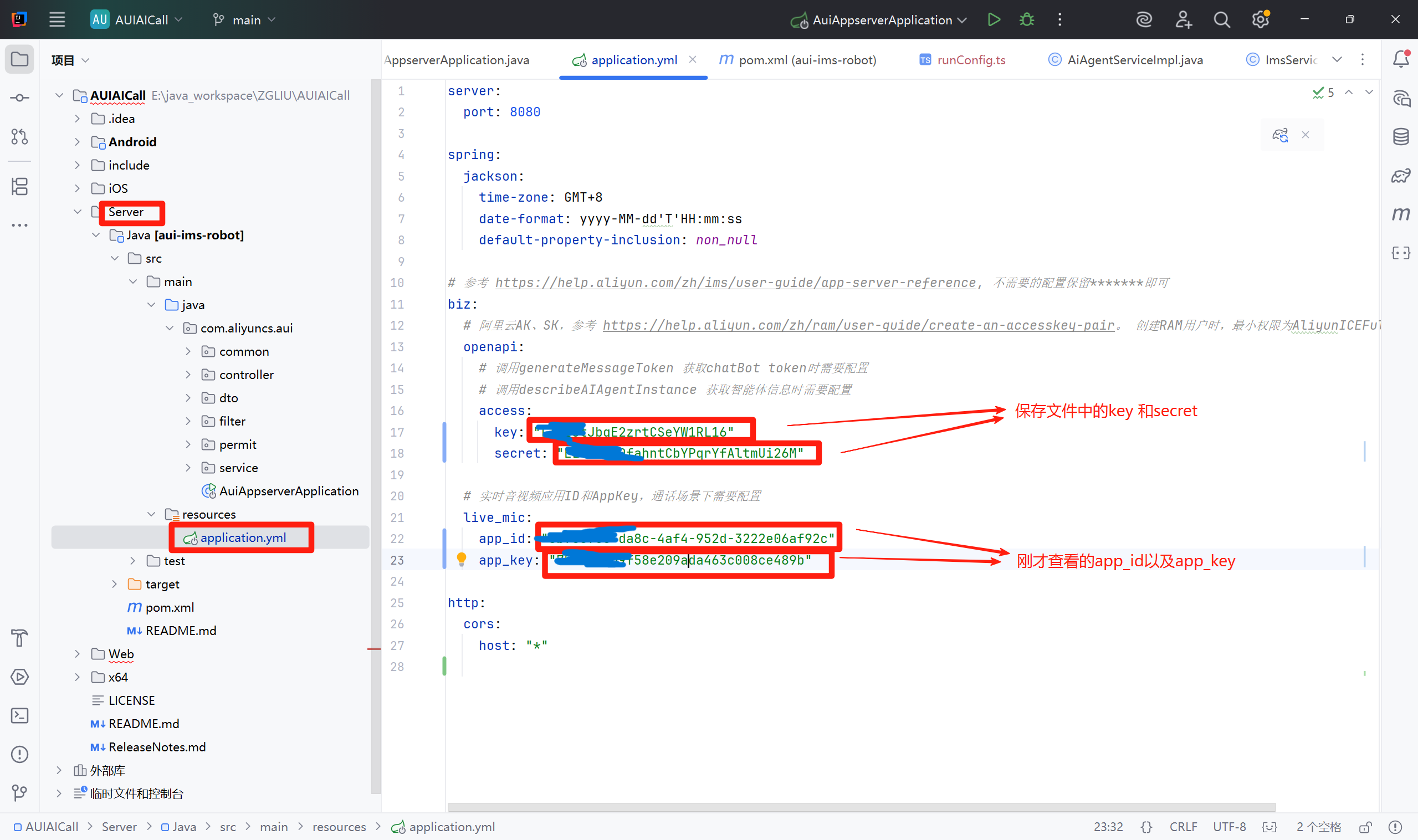Expand the controller package
This screenshot has height=840, width=1418.
188,375
